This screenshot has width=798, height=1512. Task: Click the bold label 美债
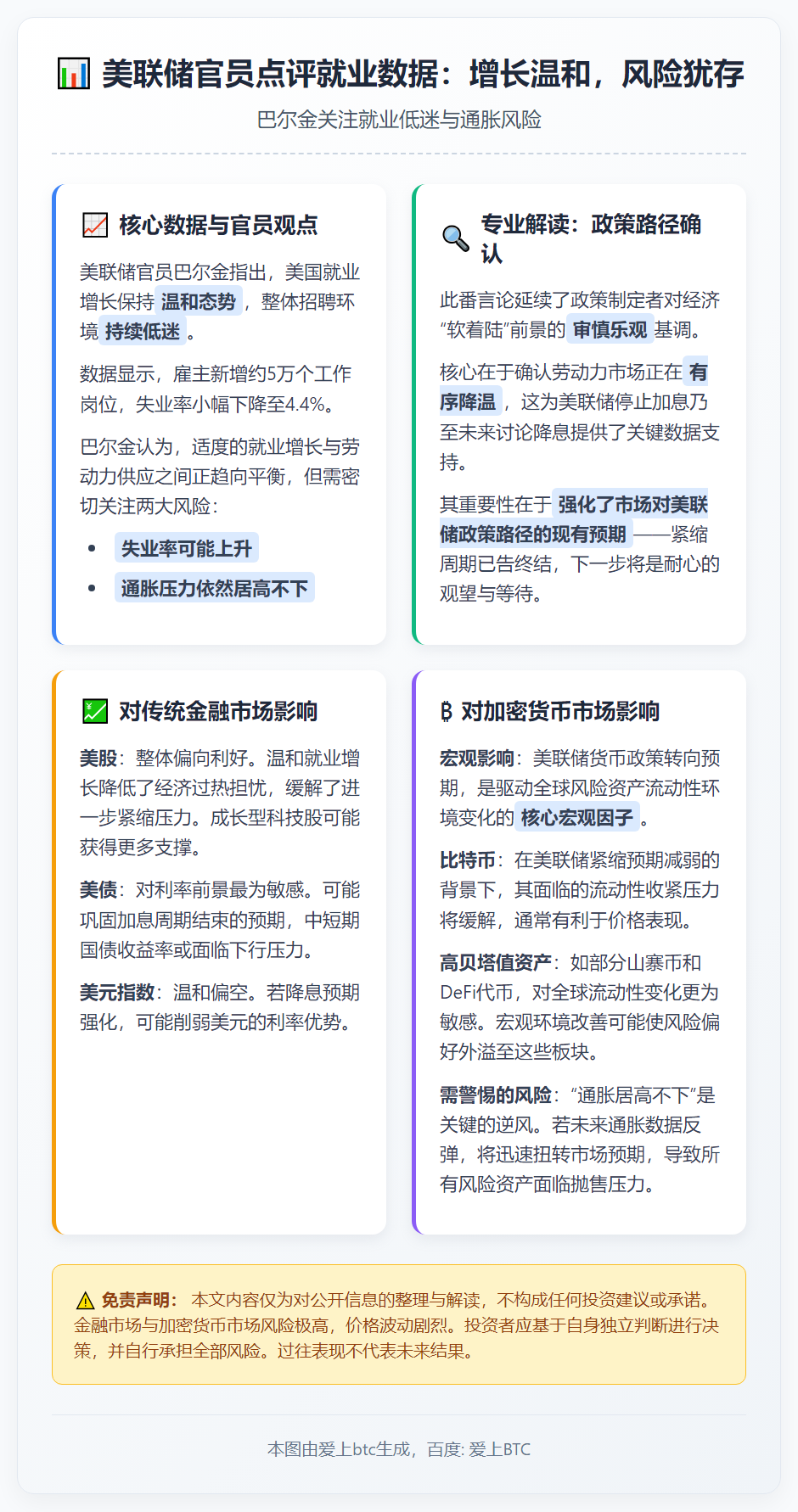98,890
